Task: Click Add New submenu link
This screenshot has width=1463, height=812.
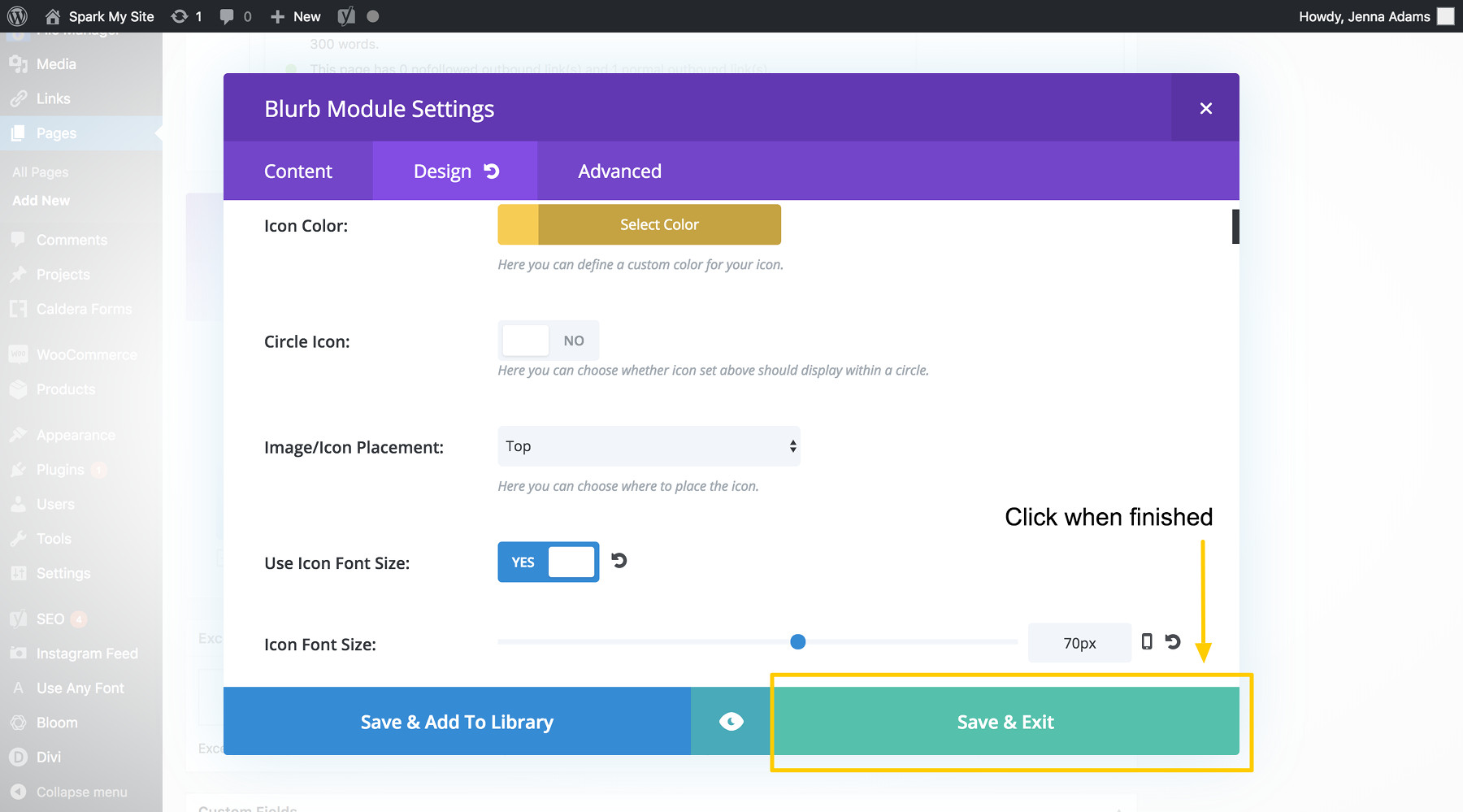Action: tap(41, 201)
